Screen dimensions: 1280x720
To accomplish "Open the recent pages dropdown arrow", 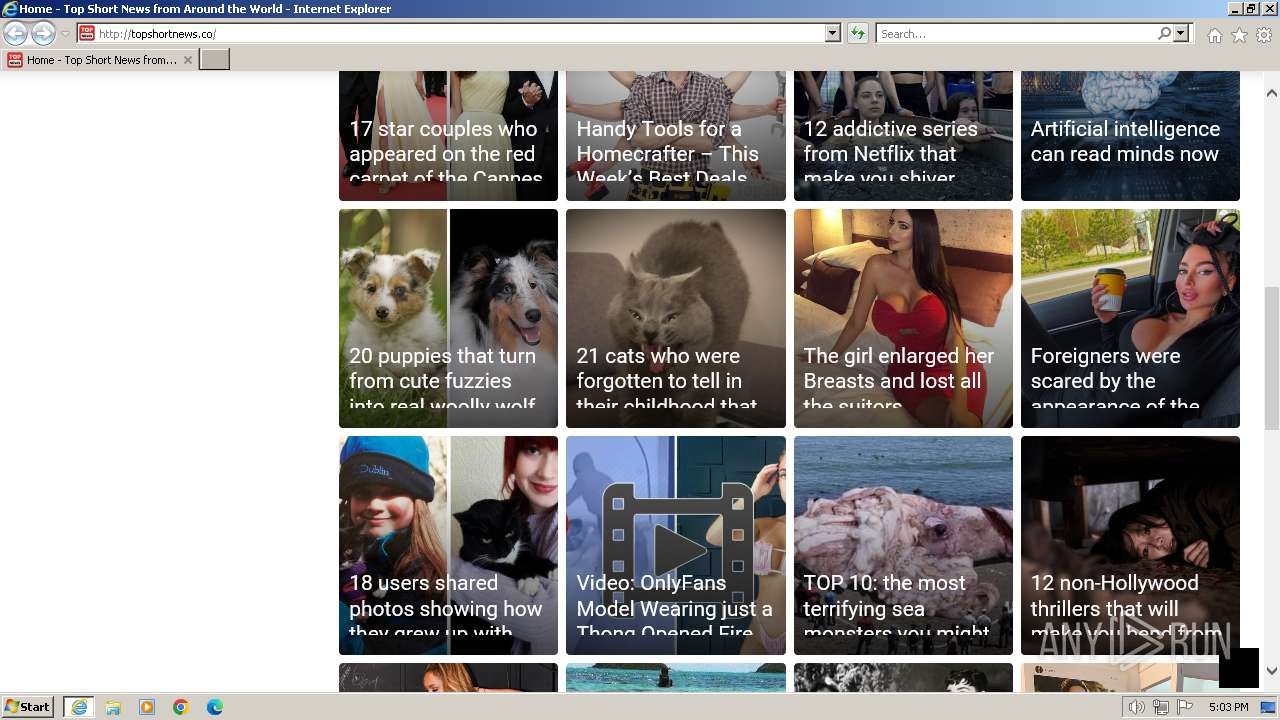I will pos(65,34).
